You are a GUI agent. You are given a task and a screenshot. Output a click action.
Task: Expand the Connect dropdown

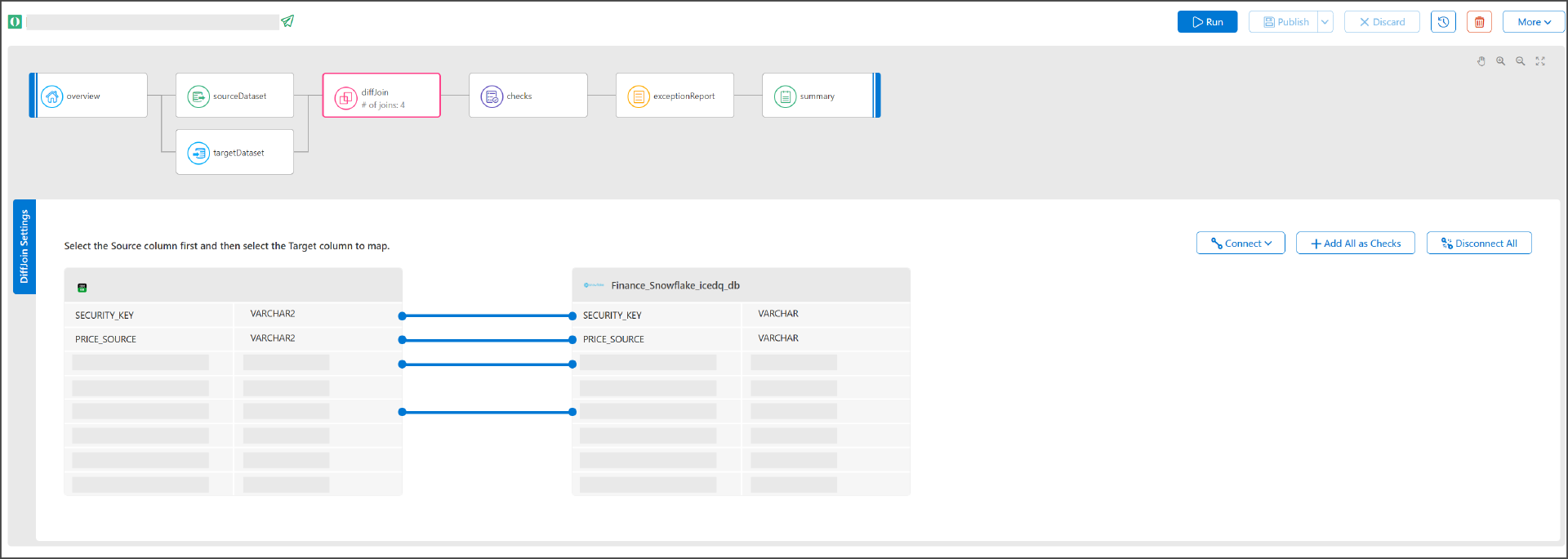[x=1241, y=244]
